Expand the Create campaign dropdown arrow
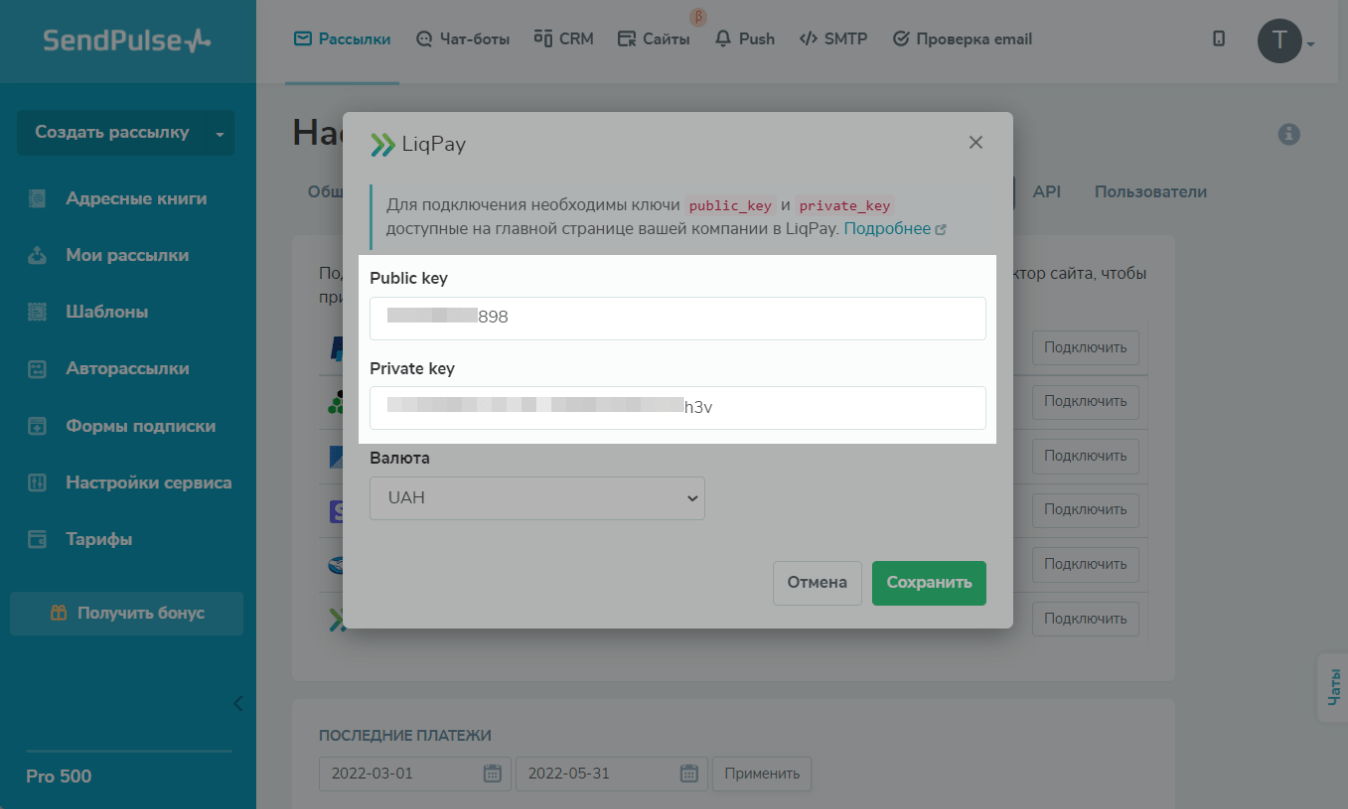Viewport: 1348px width, 809px height. pos(220,133)
